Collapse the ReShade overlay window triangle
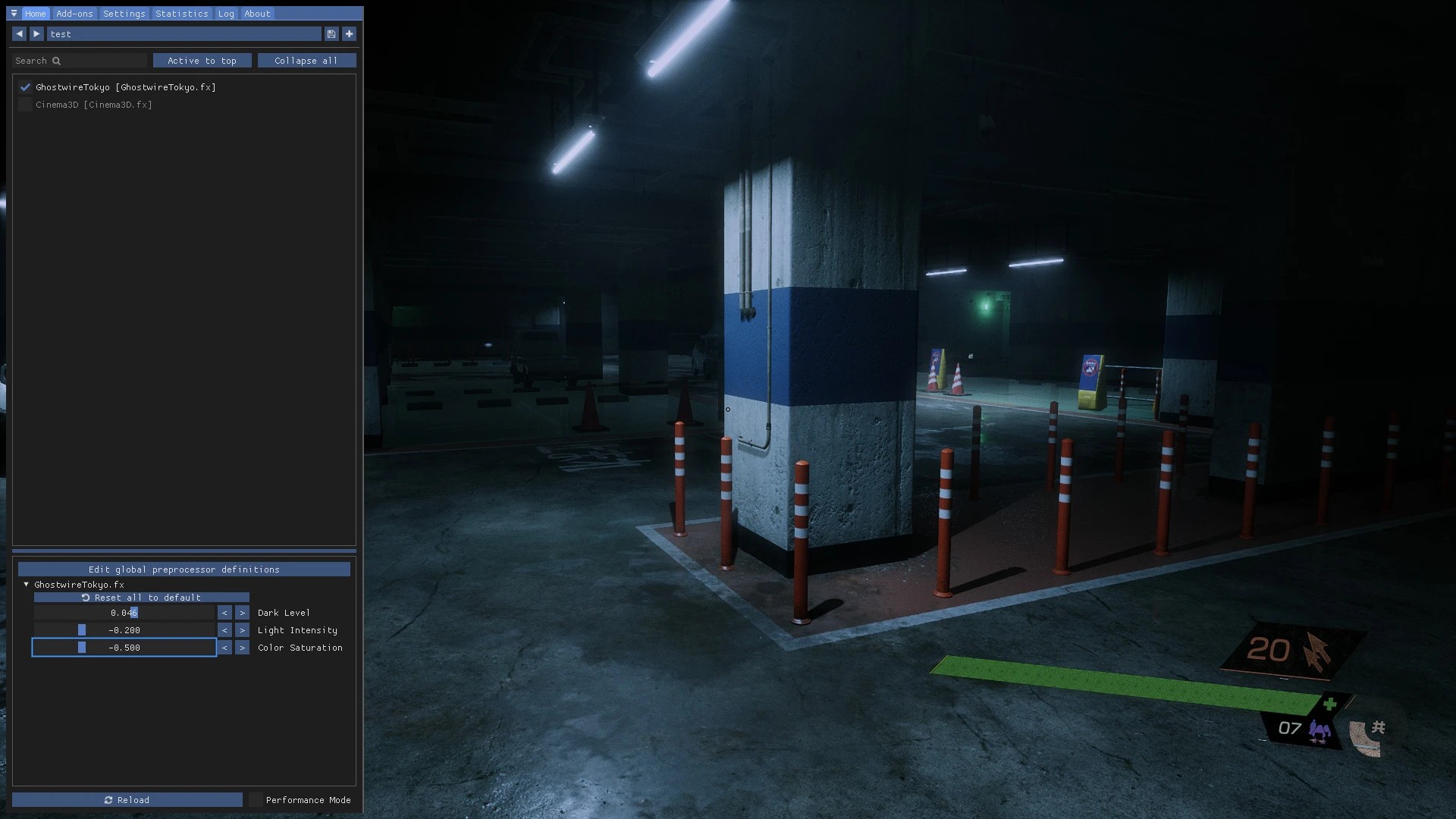 click(14, 14)
